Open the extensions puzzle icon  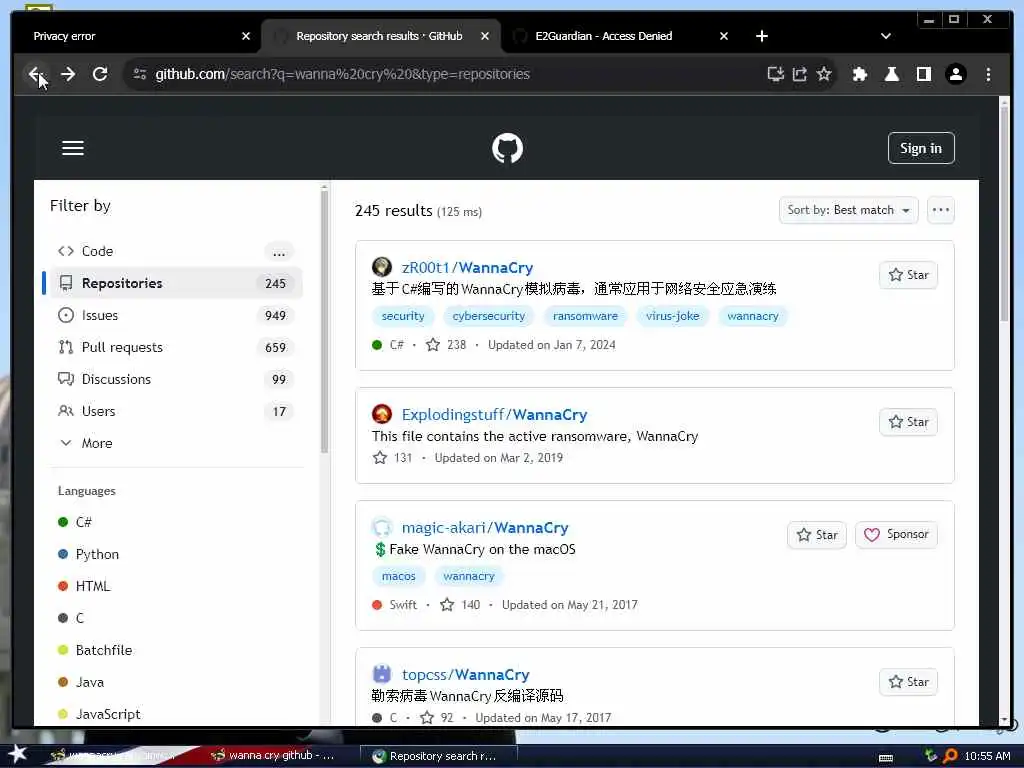pyautogui.click(x=859, y=74)
